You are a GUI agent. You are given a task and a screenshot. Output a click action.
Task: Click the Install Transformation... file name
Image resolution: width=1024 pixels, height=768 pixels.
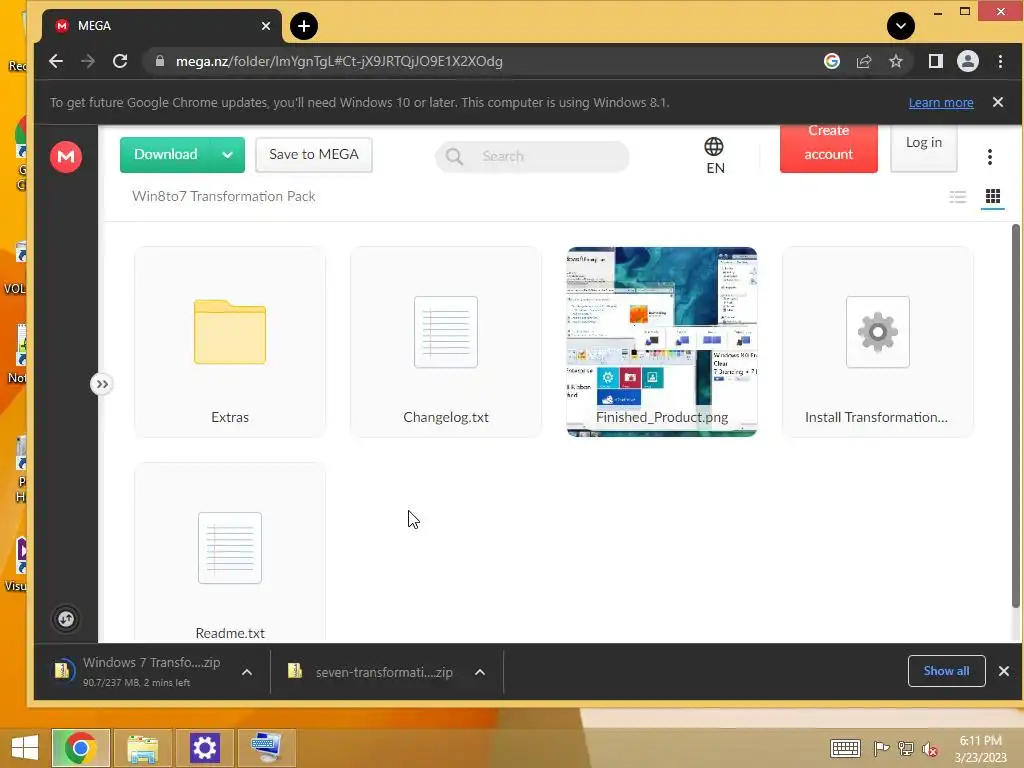(x=876, y=417)
